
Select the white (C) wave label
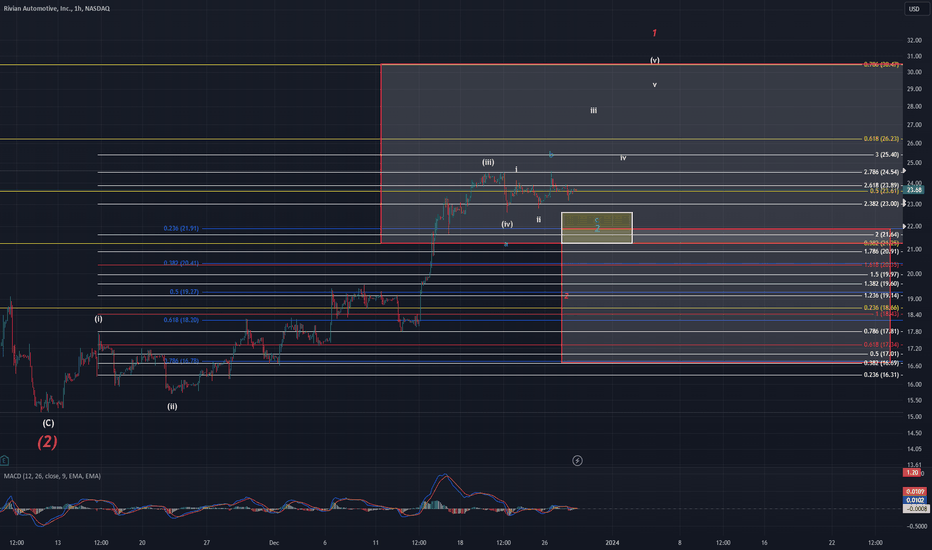48,423
